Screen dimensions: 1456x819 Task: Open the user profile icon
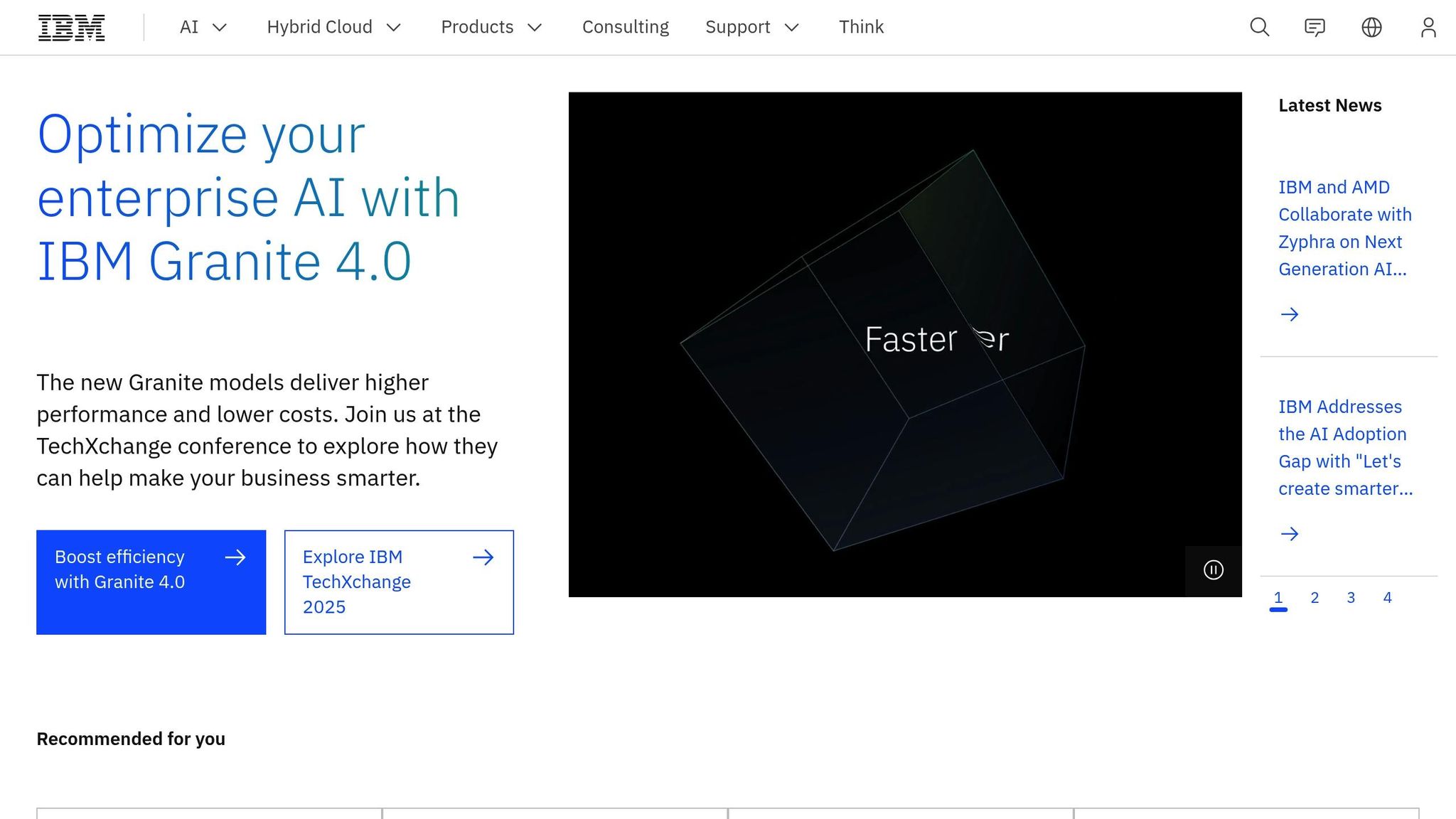1428,28
